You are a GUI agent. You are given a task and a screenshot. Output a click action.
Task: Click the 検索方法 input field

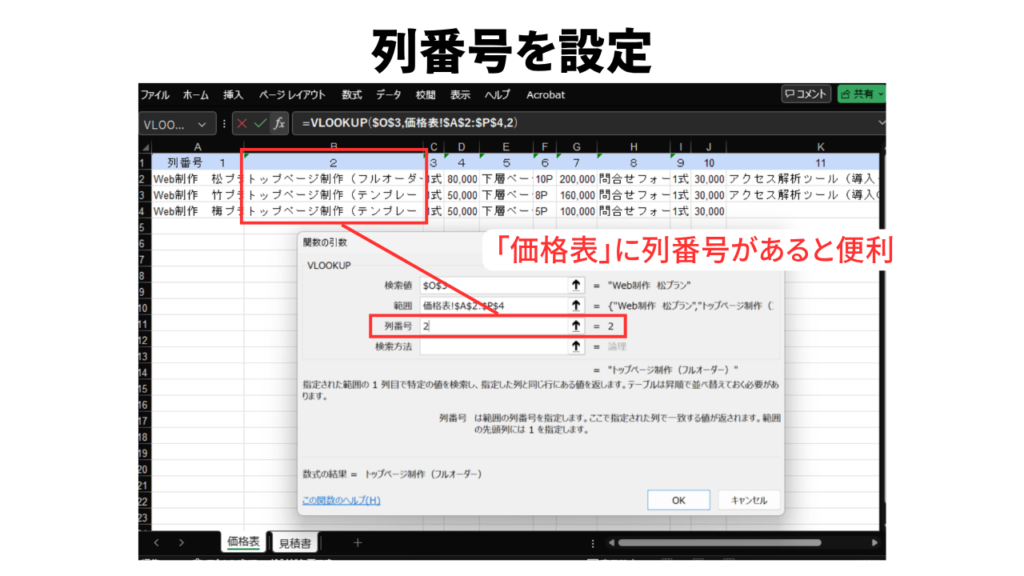(494, 347)
